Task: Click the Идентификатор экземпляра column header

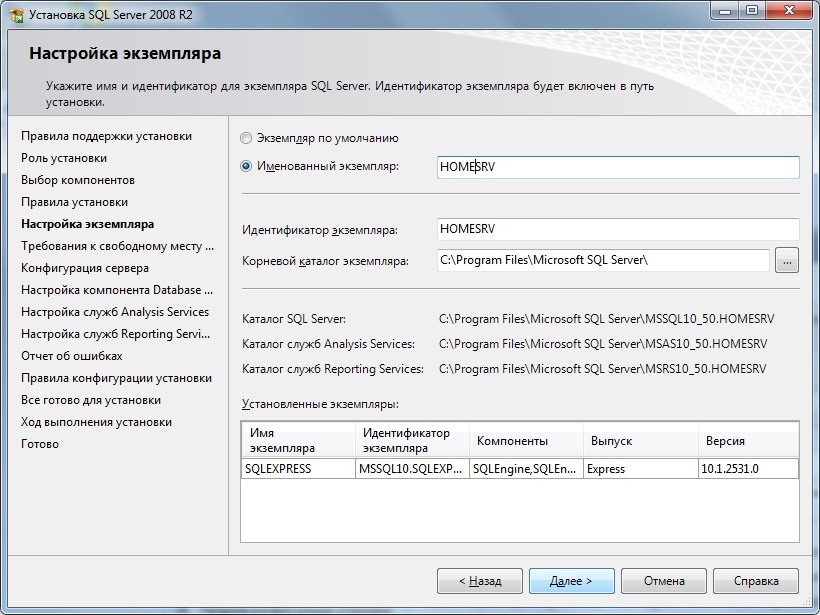Action: 412,440
